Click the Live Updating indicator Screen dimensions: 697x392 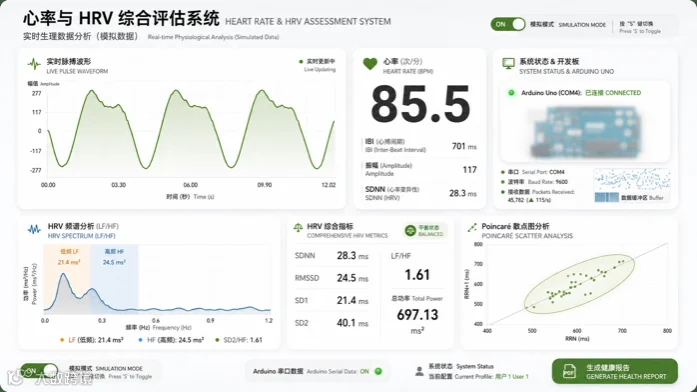tap(317, 65)
